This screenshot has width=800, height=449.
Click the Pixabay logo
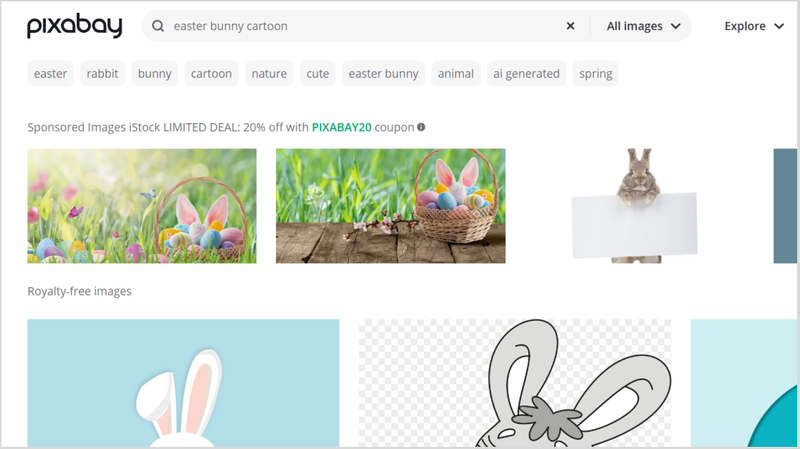tap(74, 26)
